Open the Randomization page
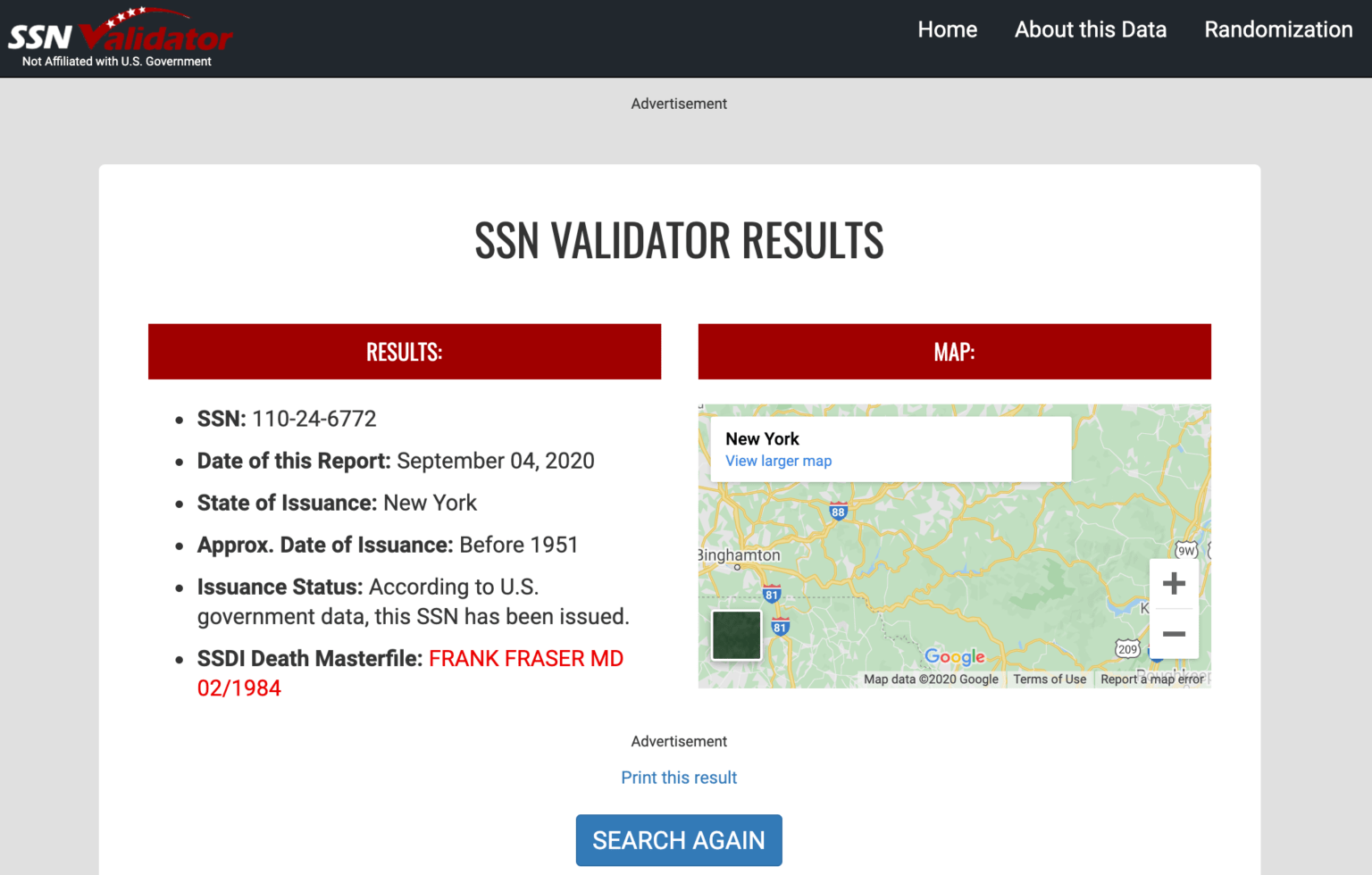Image resolution: width=1372 pixels, height=875 pixels. (1277, 29)
